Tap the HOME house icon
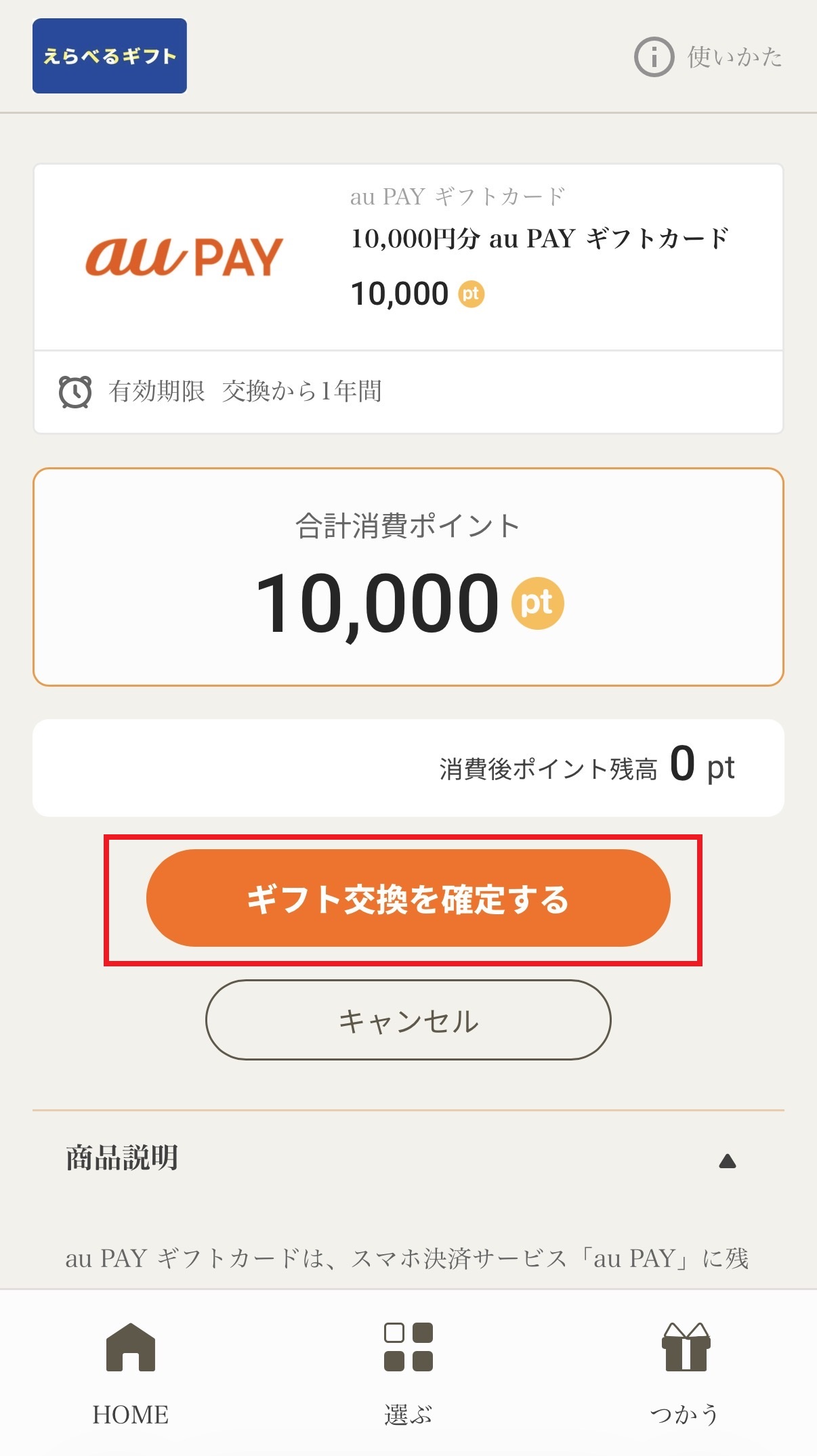The width and height of the screenshot is (817, 1456). coord(131,1347)
